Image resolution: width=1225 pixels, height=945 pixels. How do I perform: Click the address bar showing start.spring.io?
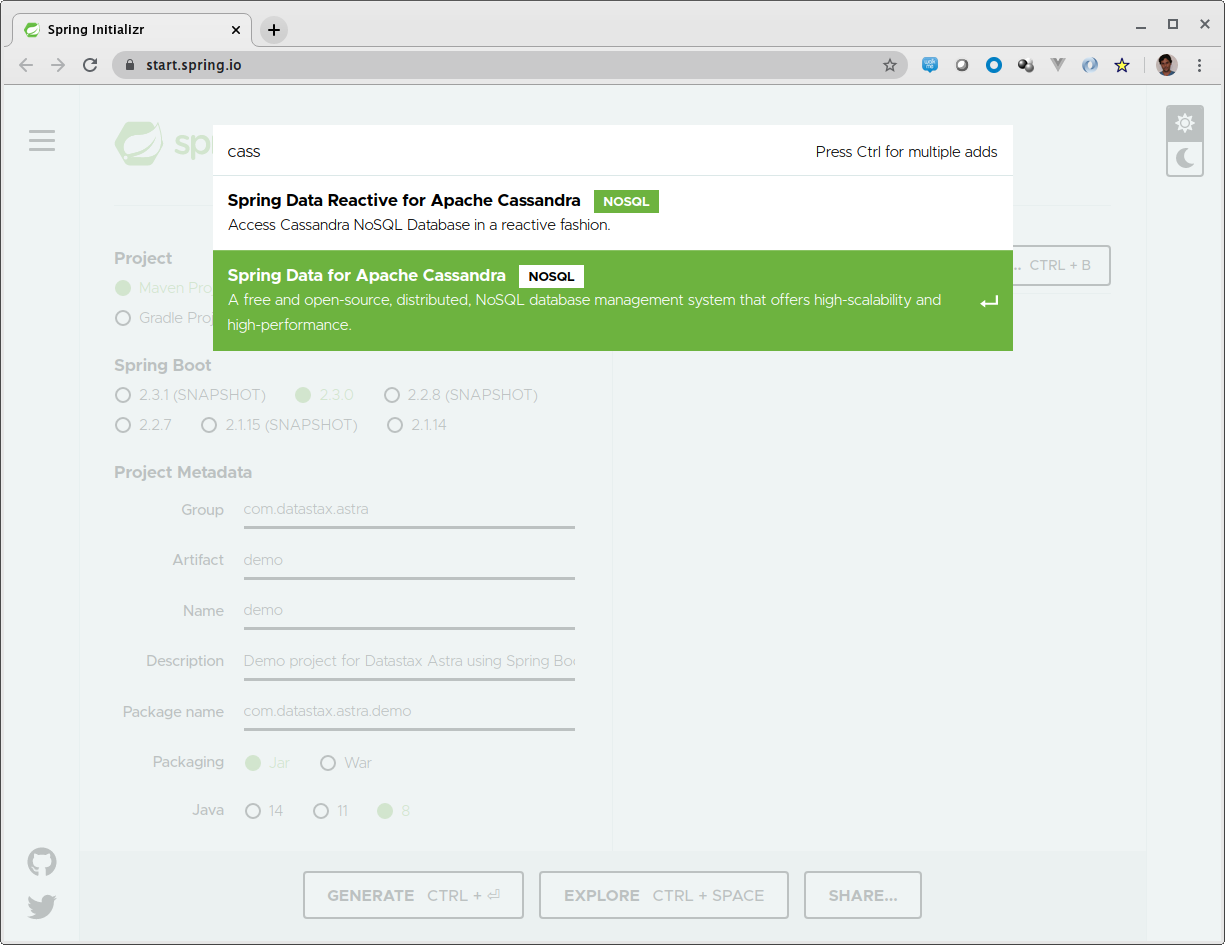click(510, 65)
